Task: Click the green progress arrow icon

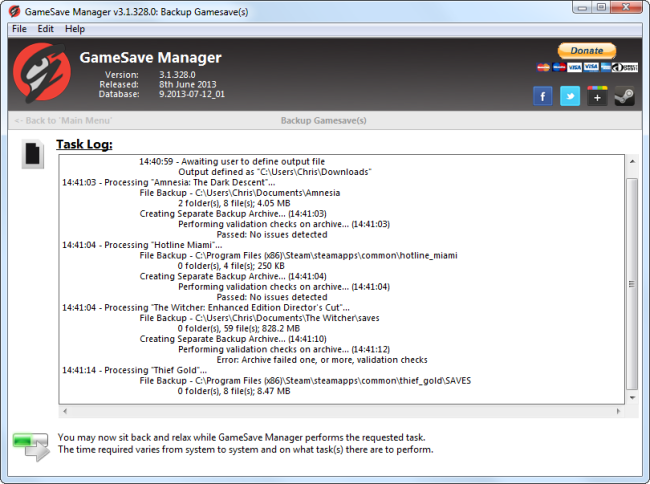Action: 31,447
